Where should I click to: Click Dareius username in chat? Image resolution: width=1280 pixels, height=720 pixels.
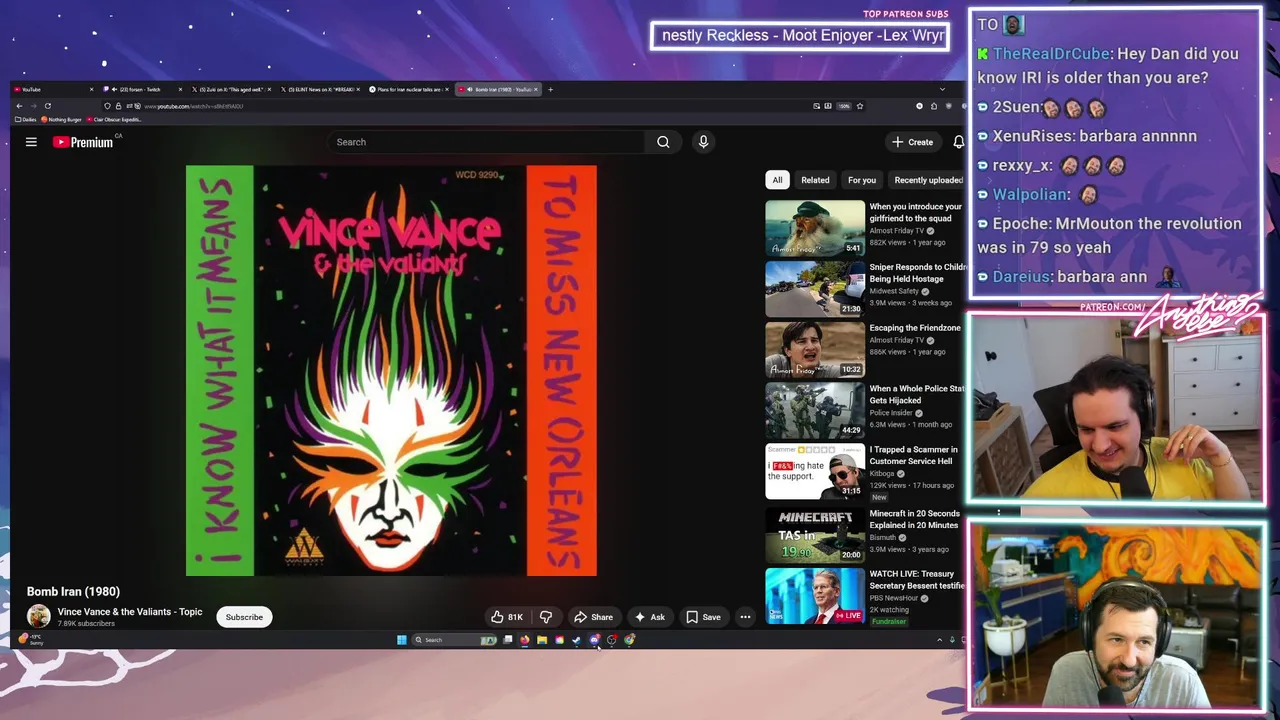tap(1021, 277)
